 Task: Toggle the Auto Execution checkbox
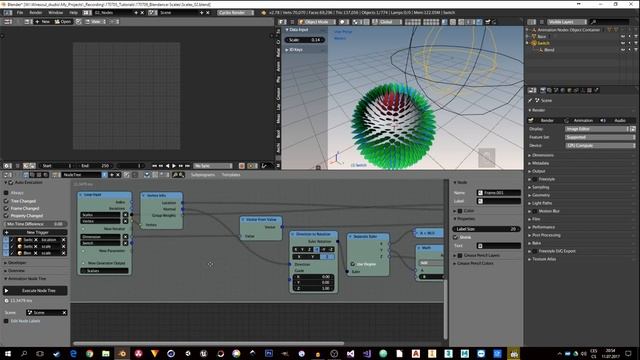(11, 182)
